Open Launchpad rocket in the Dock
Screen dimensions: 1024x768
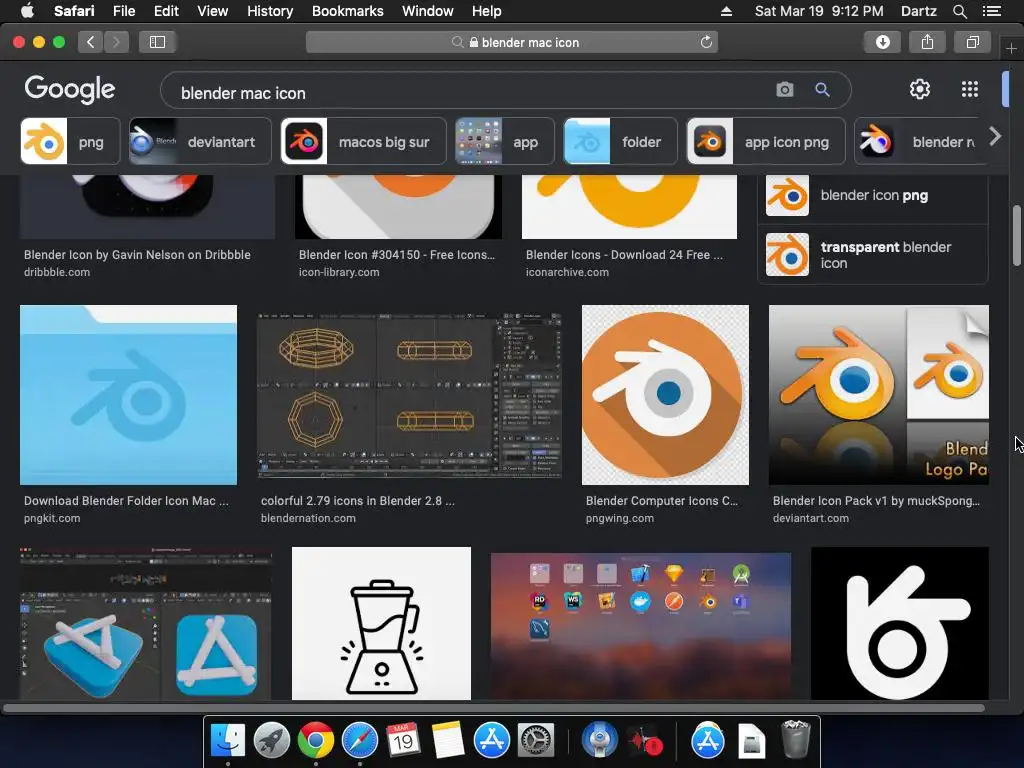(x=271, y=741)
